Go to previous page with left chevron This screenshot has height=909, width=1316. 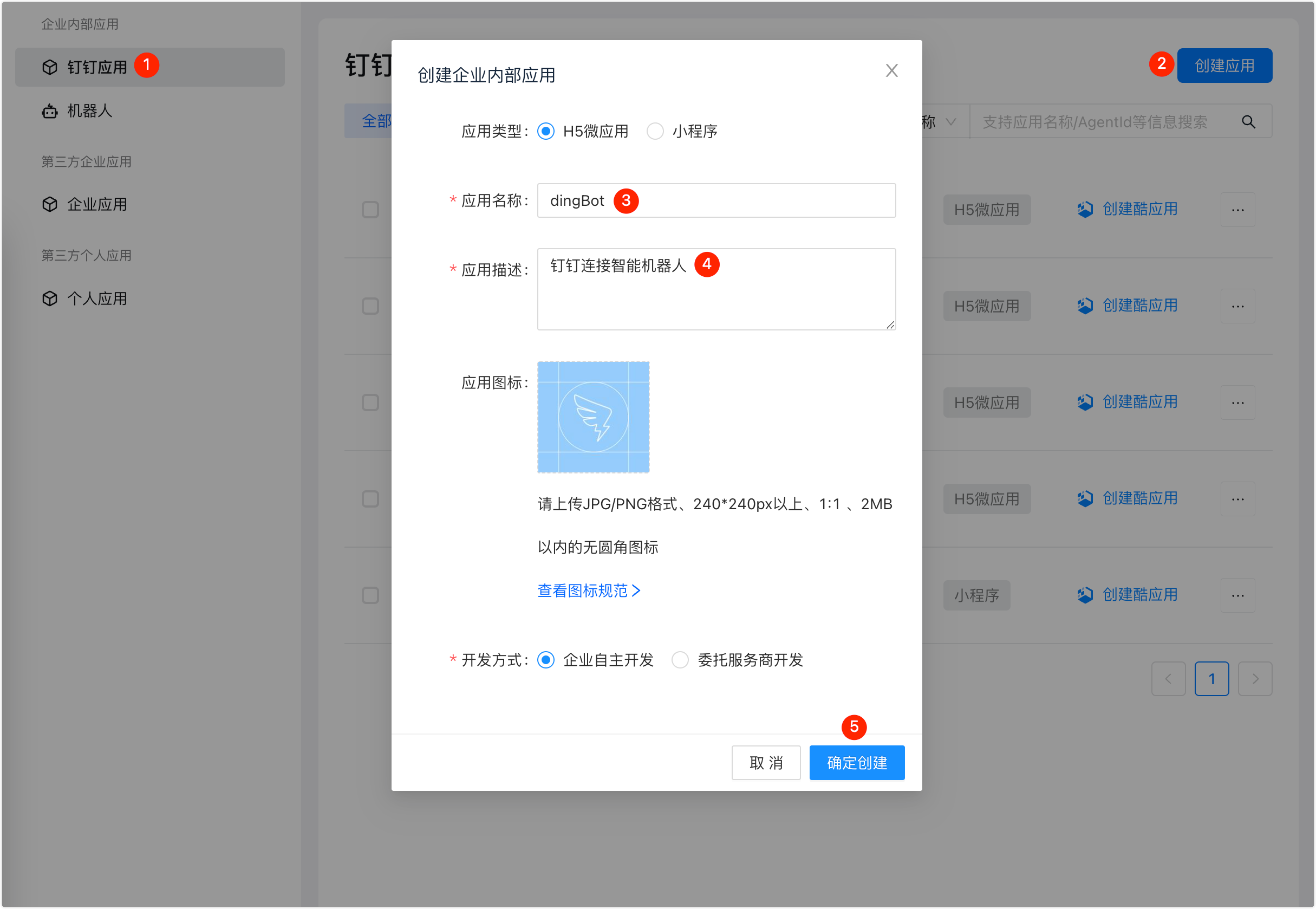[x=1168, y=679]
